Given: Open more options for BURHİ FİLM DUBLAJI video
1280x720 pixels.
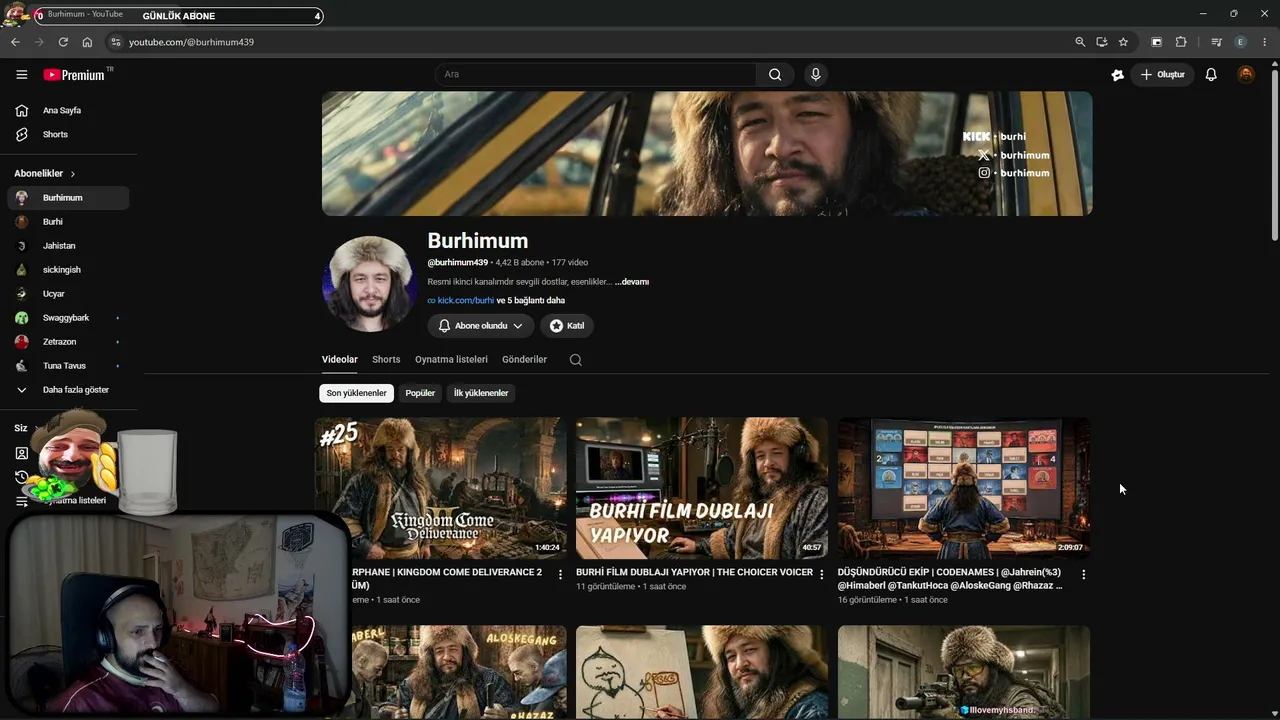Looking at the screenshot, I should coord(822,574).
